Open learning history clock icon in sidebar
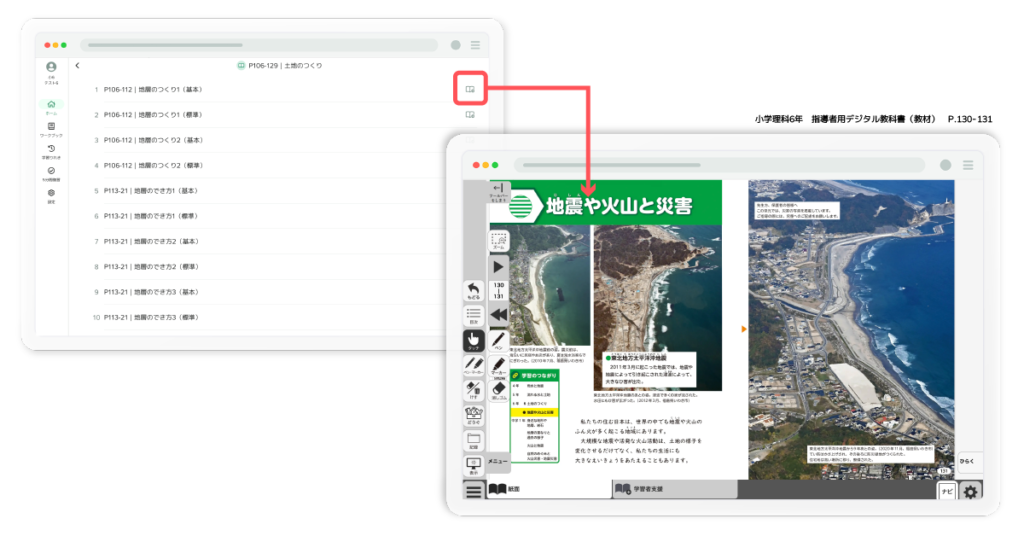The image size is (1024, 536). [51, 151]
